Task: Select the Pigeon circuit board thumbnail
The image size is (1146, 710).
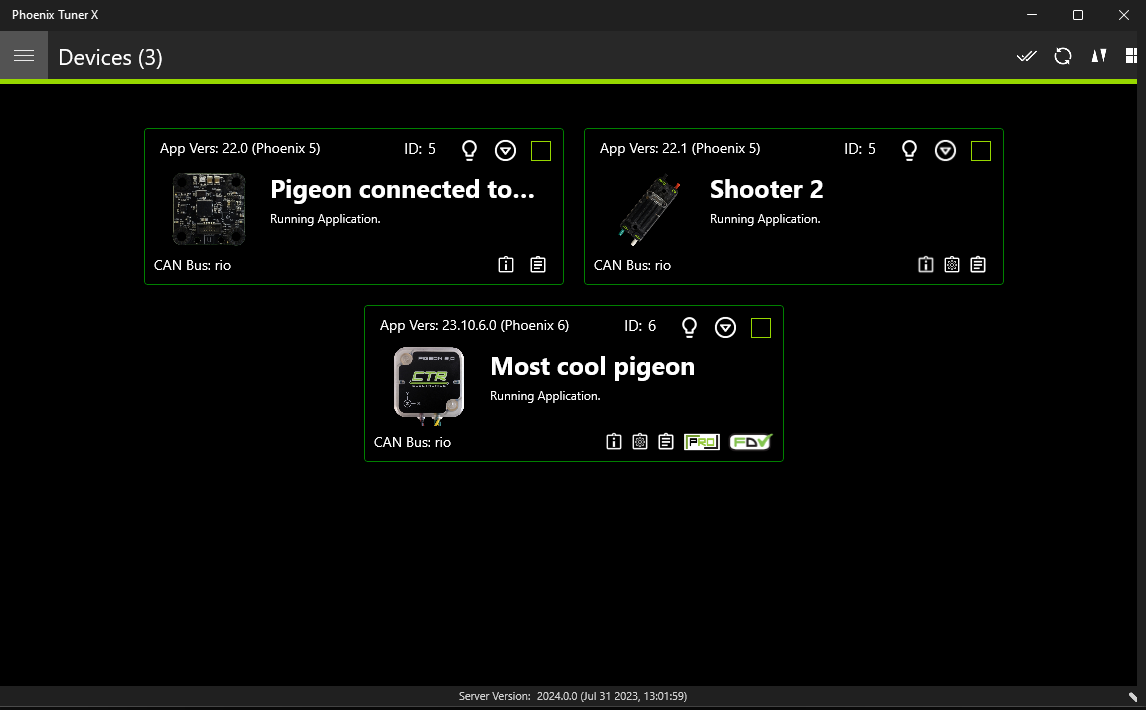Action: pos(208,209)
